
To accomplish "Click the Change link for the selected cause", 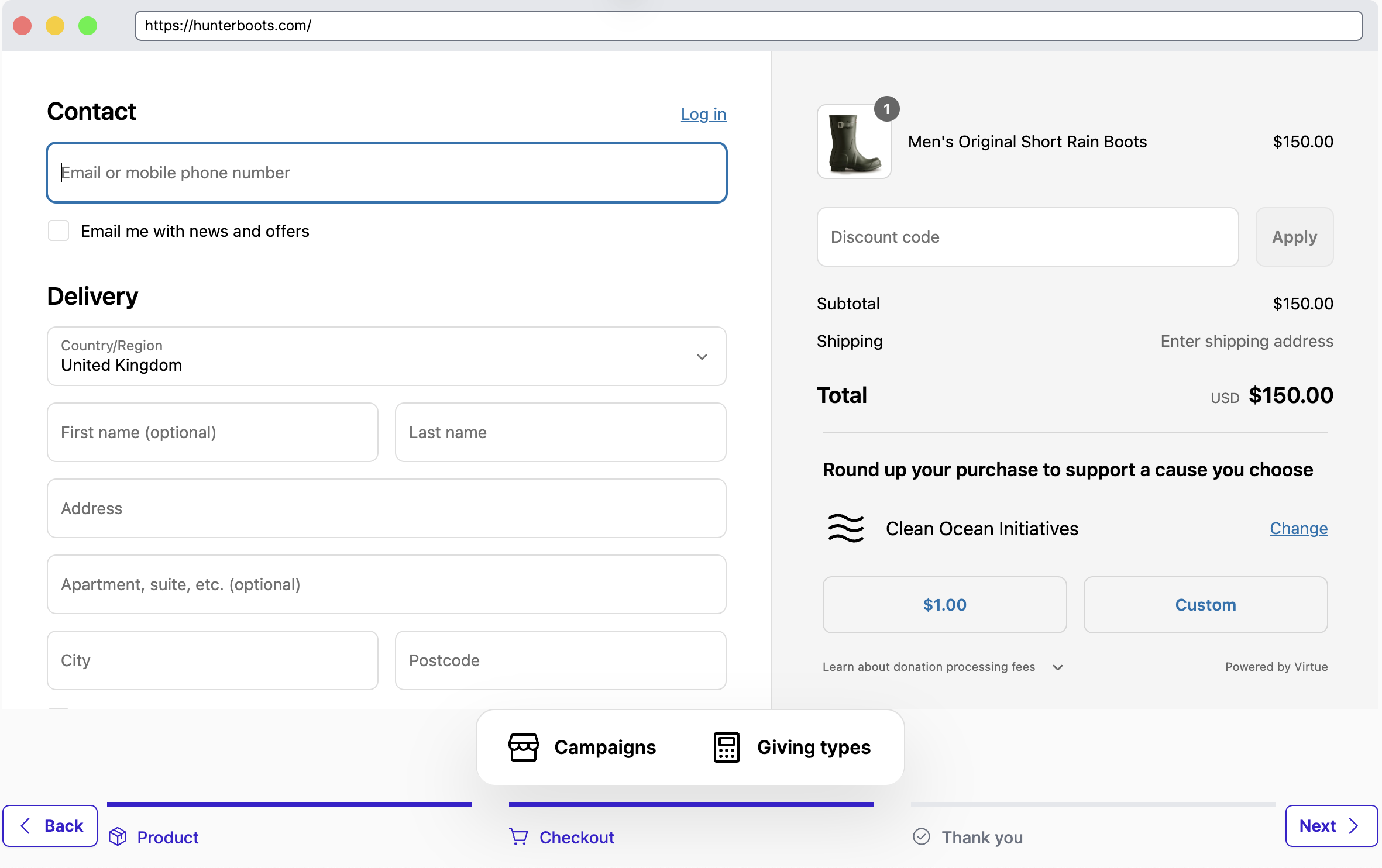I will (1298, 528).
